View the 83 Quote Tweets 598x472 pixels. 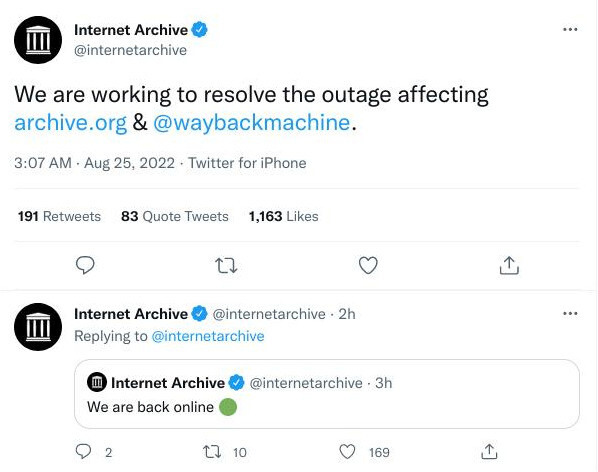pos(175,216)
